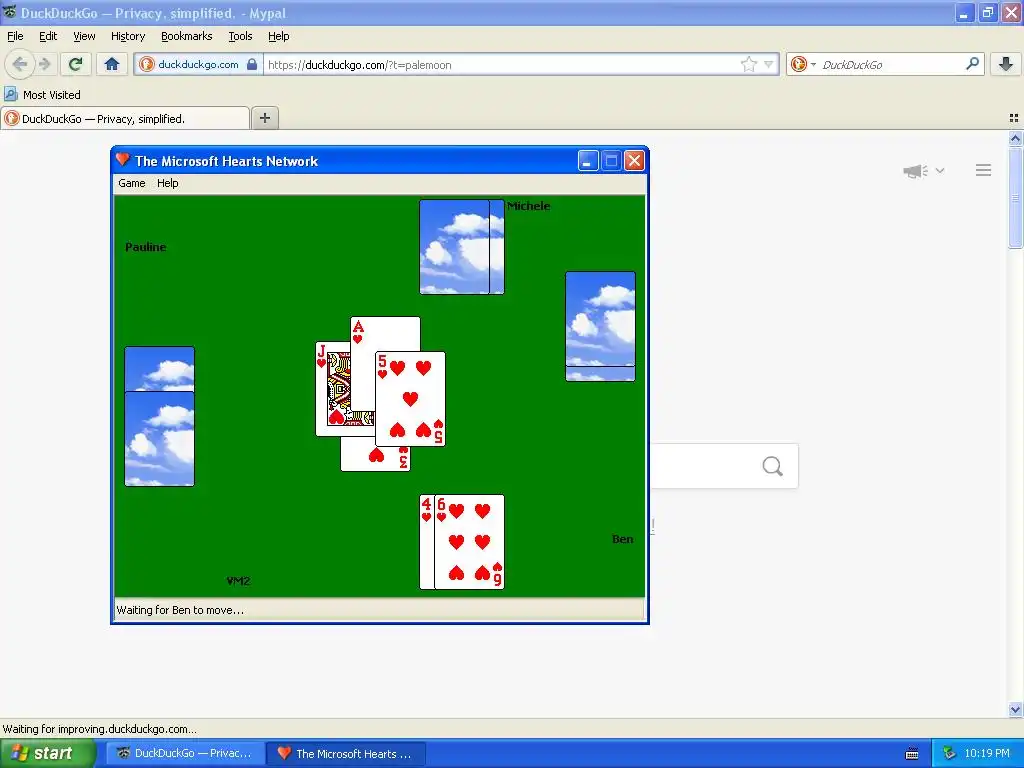Click Ben's face-down cards
This screenshot has width=1024, height=768.
pyautogui.click(x=600, y=327)
